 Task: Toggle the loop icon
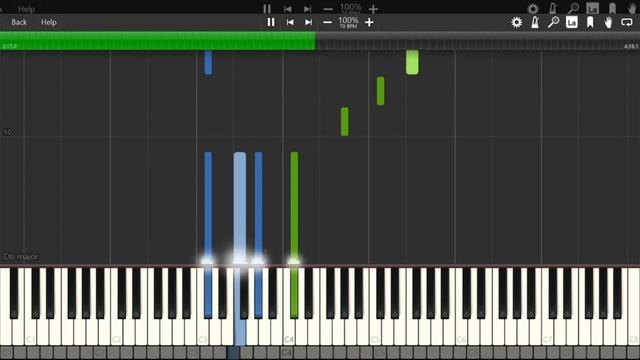627,22
